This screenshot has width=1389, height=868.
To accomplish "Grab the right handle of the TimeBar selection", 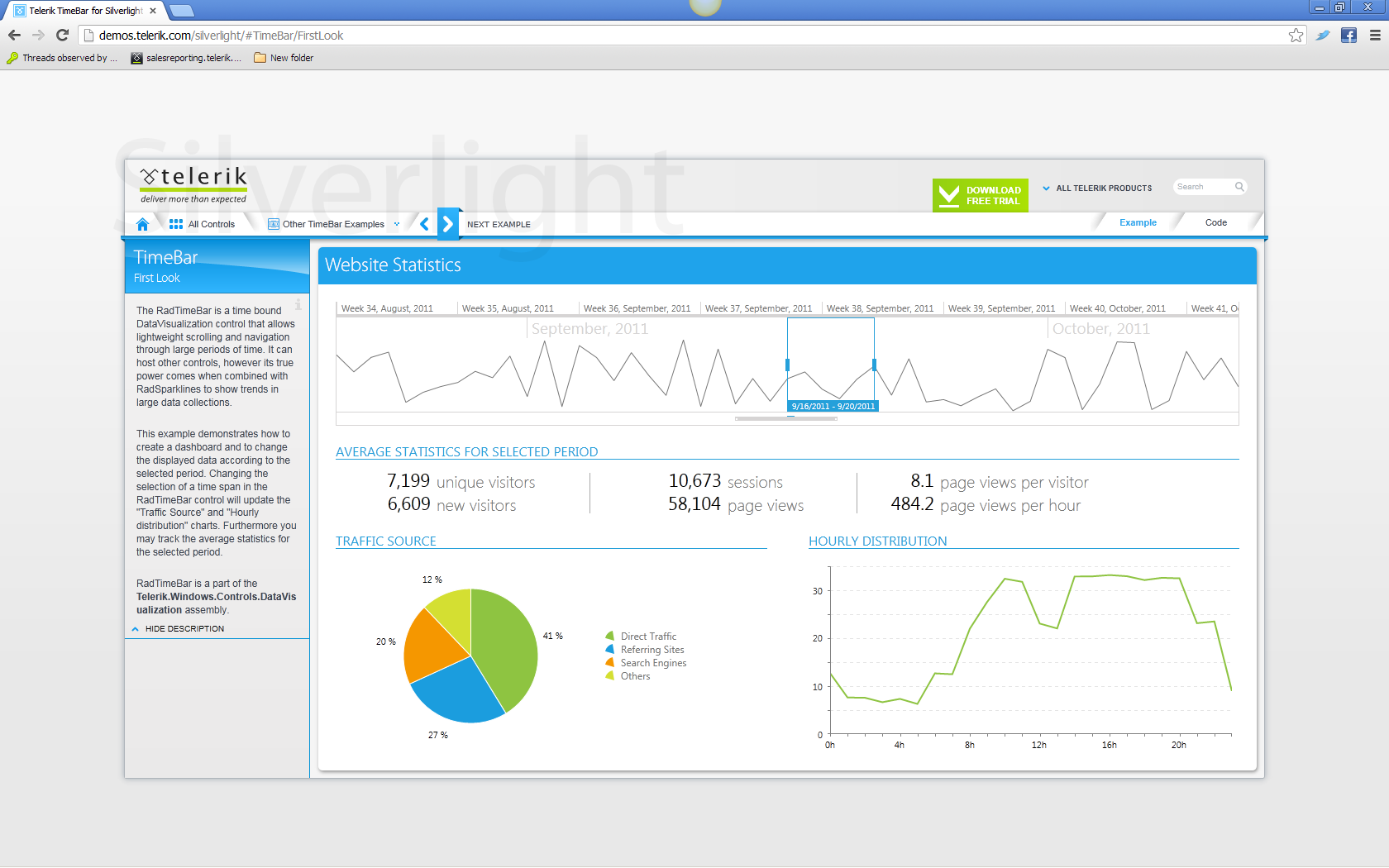I will coord(874,365).
